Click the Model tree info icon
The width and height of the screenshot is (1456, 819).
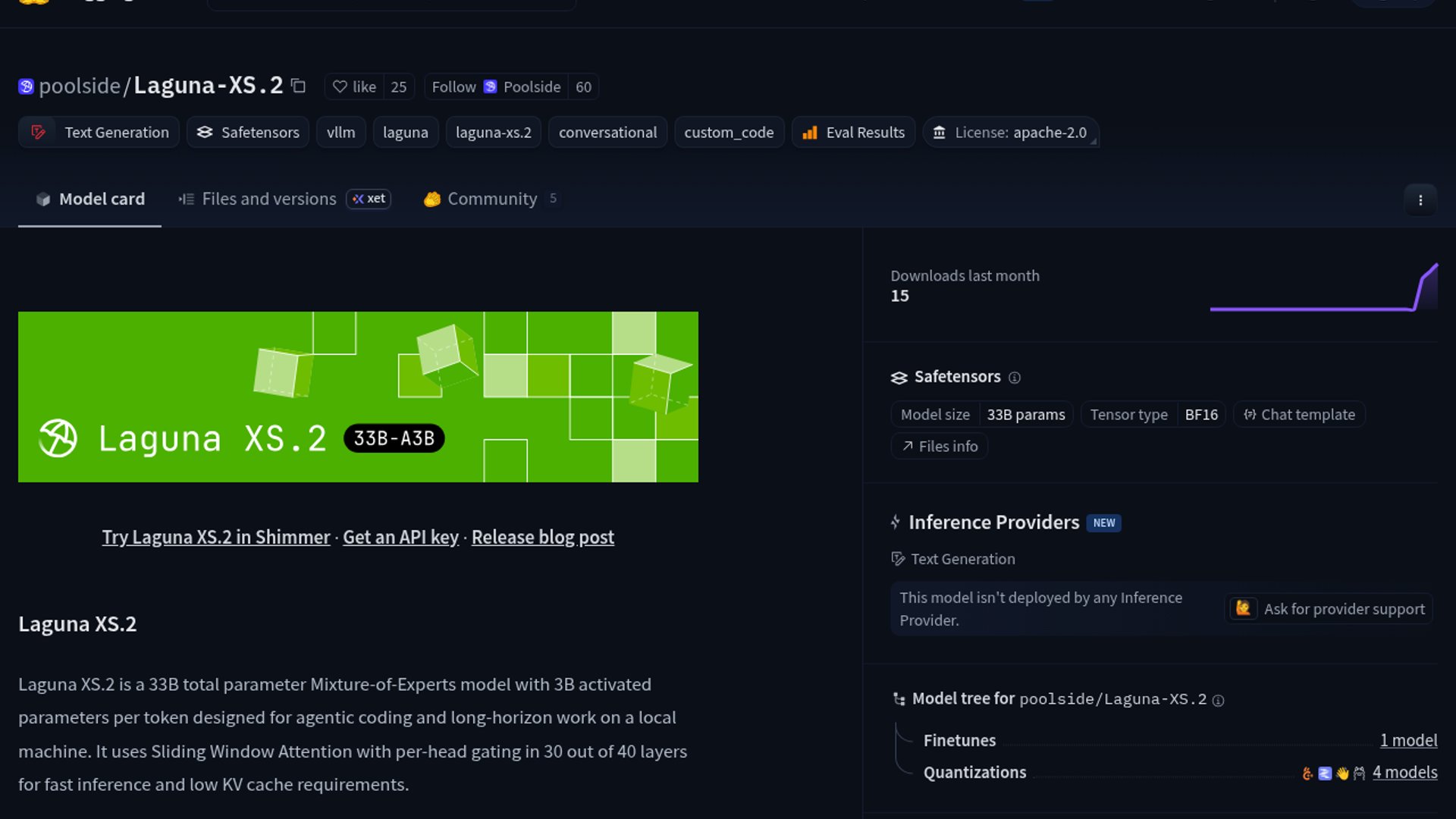tap(1218, 701)
